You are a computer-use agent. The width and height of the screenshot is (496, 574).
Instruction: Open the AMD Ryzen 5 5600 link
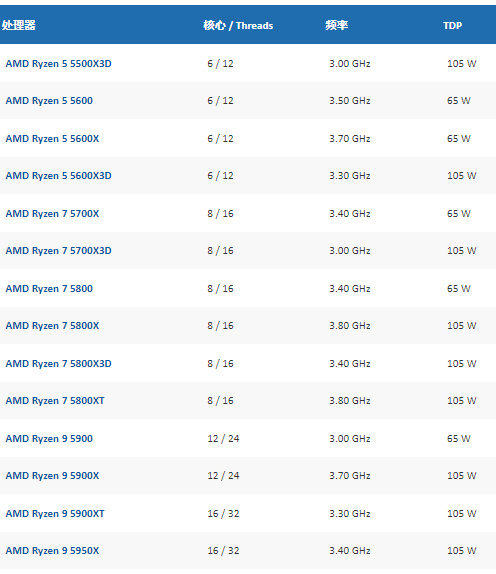point(49,101)
